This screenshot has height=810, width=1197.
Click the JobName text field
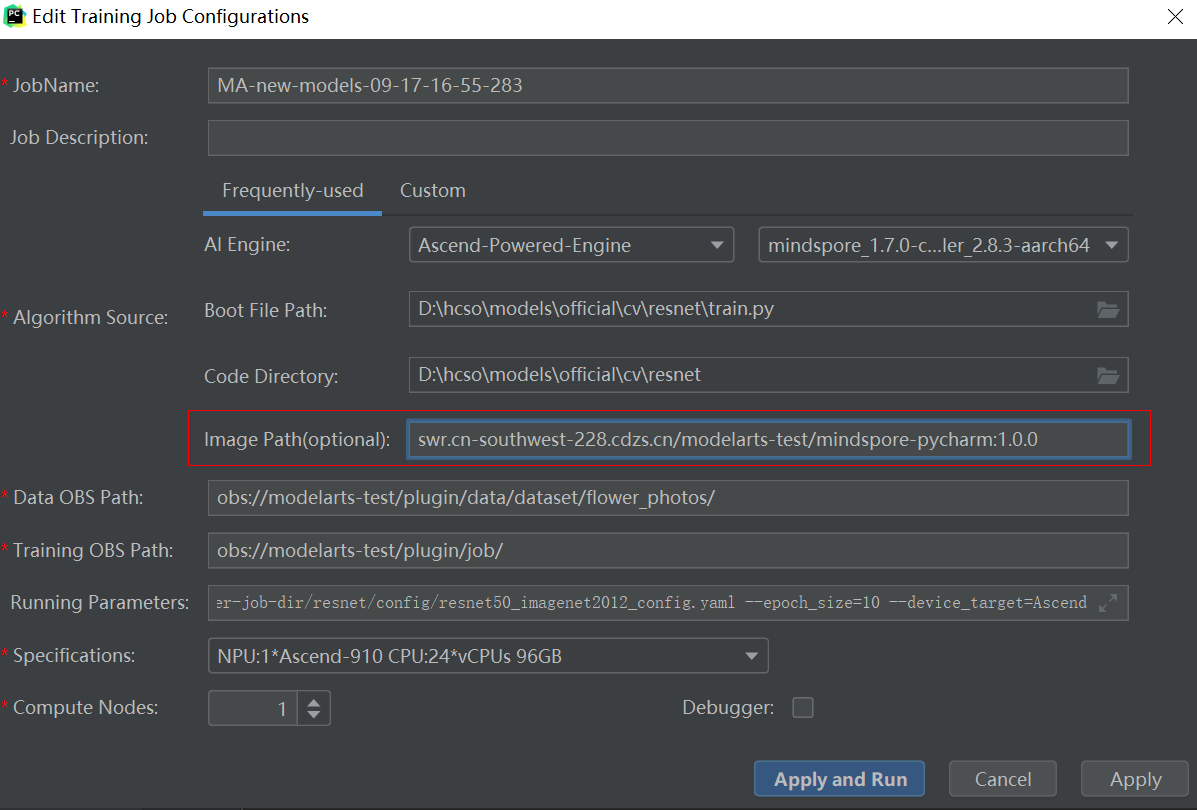point(668,86)
